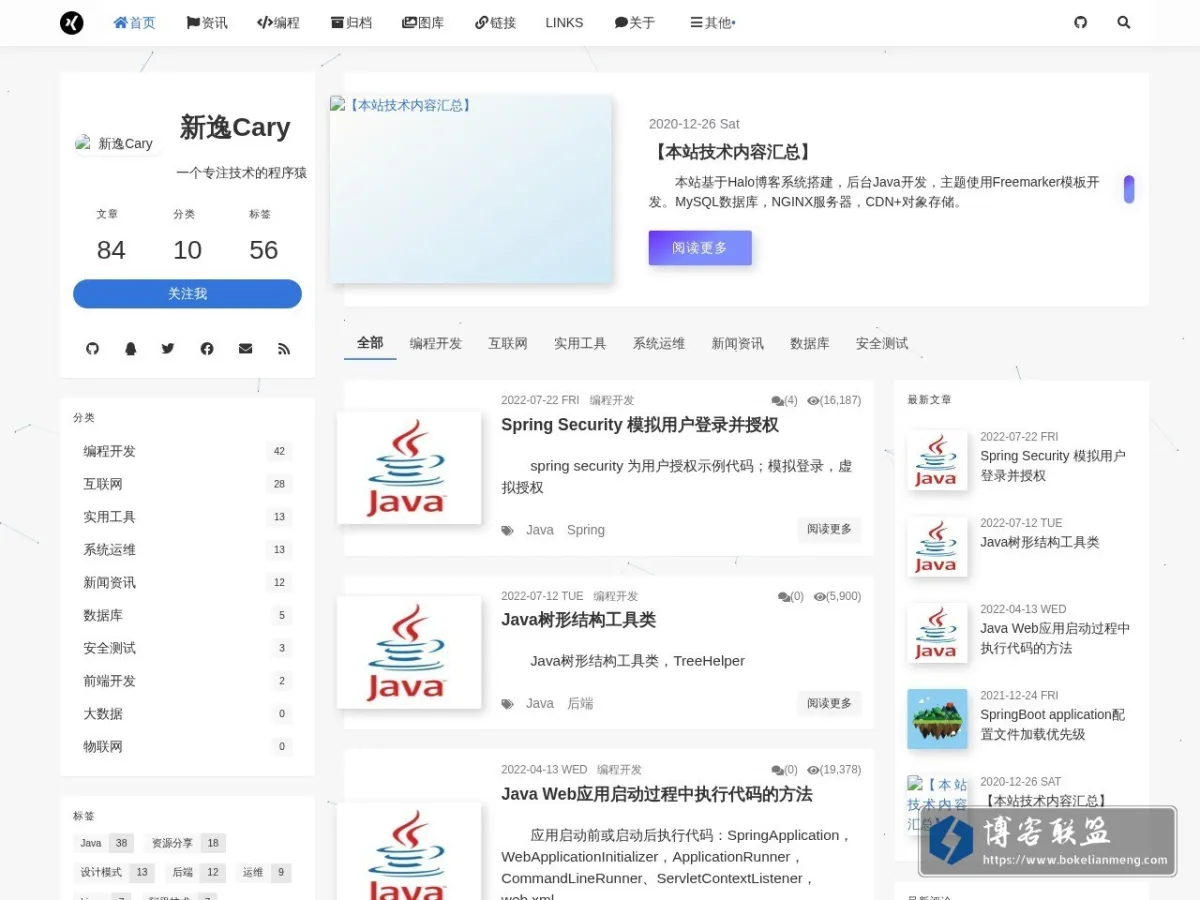Viewport: 1200px width, 900px height.
Task: Click 阅读更多 button in featured banner
Action: 700,248
